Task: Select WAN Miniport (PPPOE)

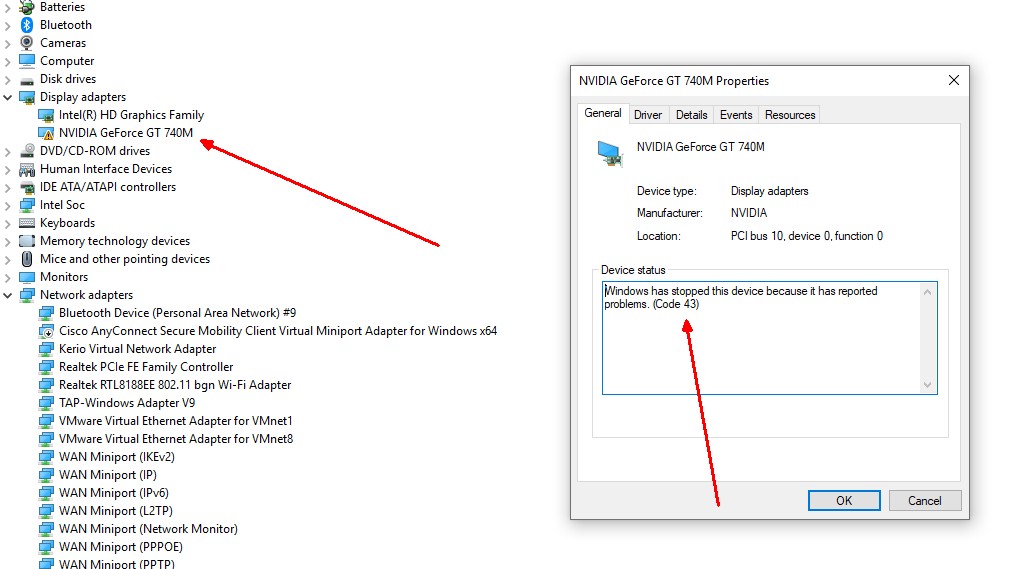Action: [x=121, y=547]
